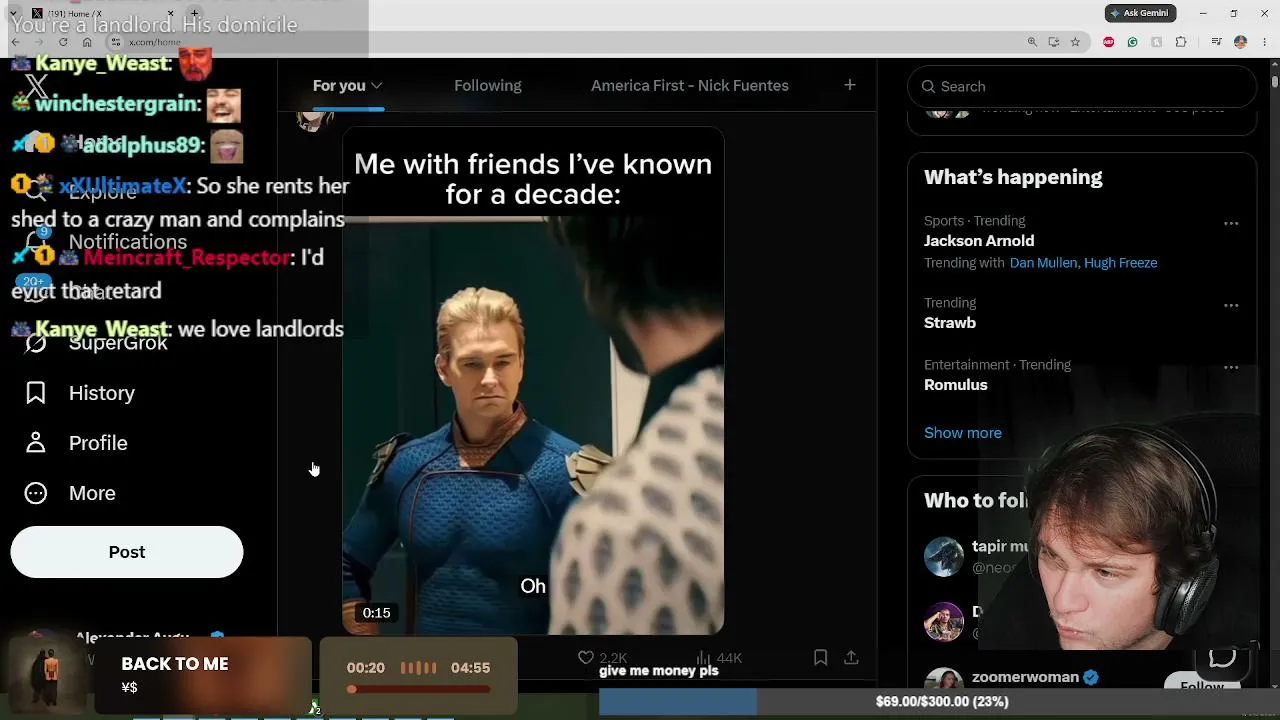The image size is (1280, 720).
Task: Open Chrome tab search dropdown arrow
Action: 13,13
